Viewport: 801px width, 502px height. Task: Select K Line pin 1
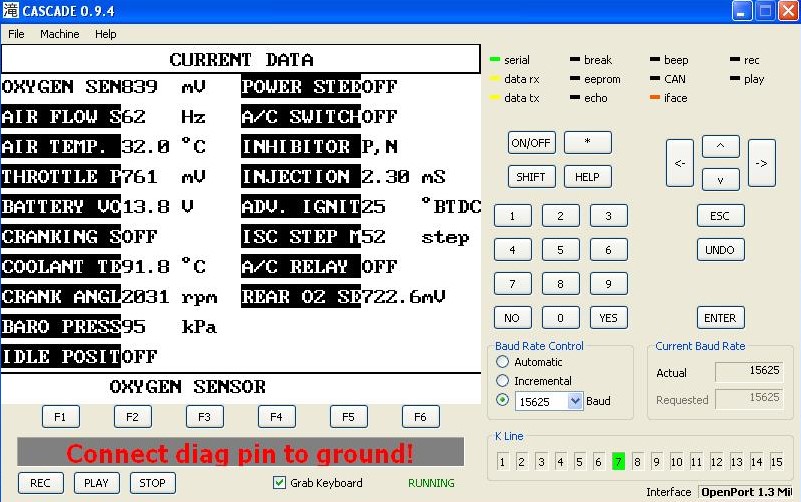(x=502, y=462)
